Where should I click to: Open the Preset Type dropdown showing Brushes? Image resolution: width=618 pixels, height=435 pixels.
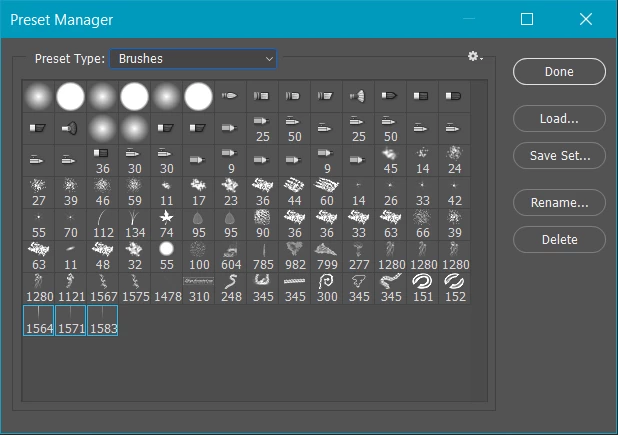coord(193,59)
